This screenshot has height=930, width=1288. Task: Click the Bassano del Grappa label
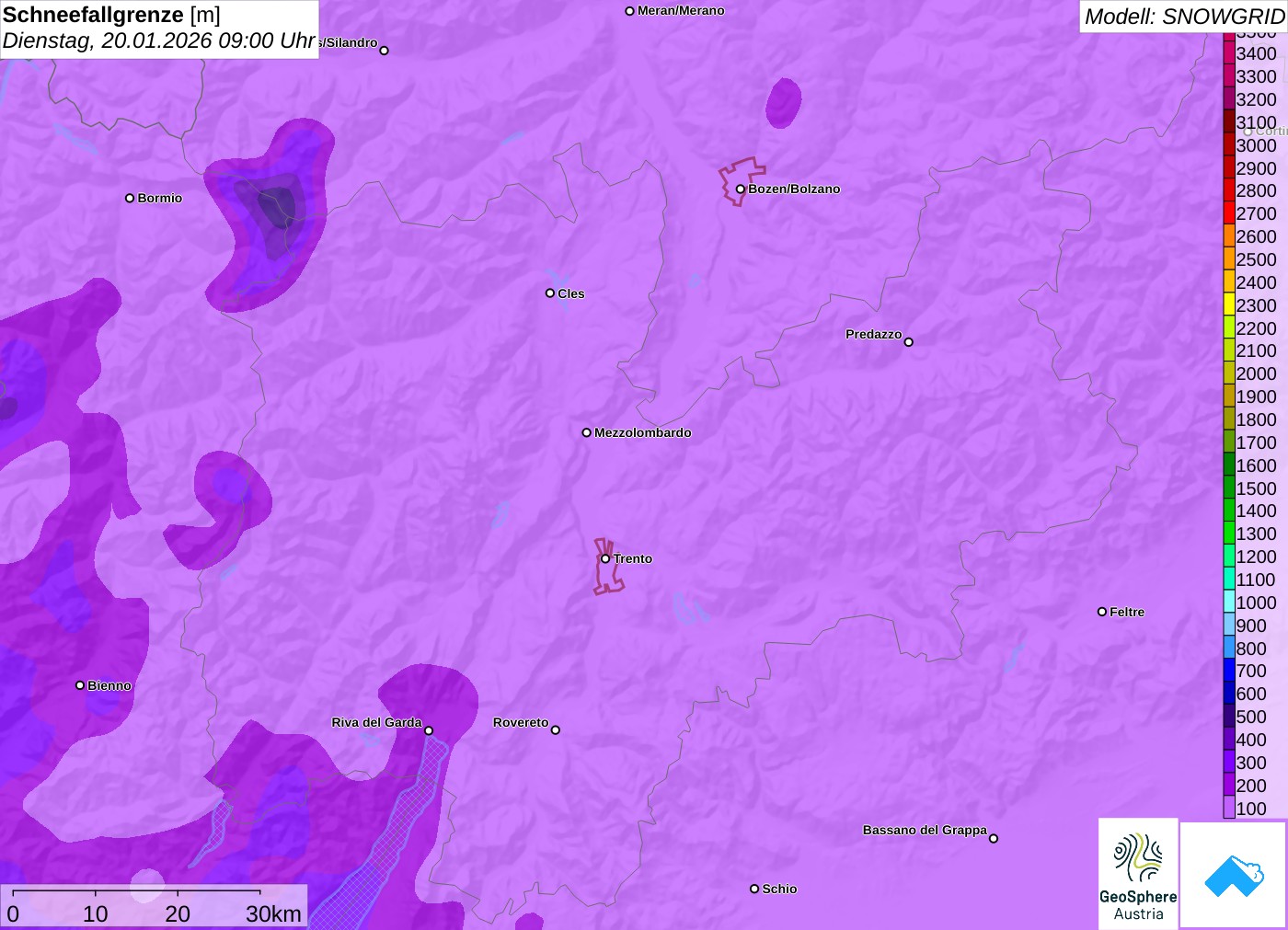pyautogui.click(x=925, y=830)
